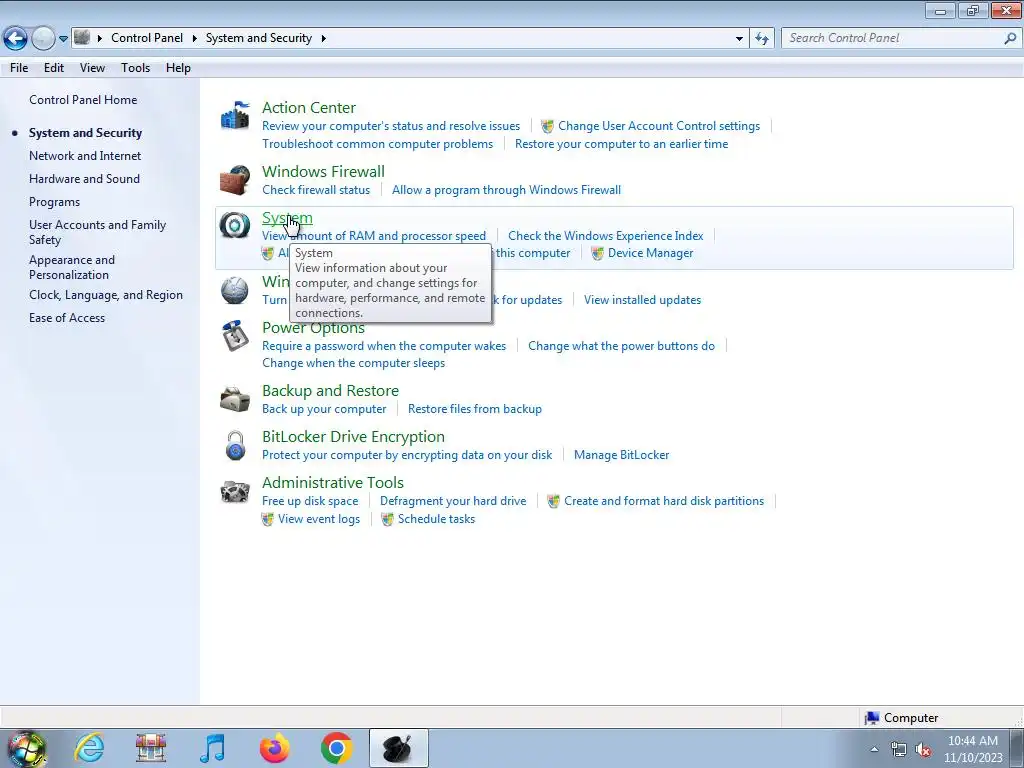The height and width of the screenshot is (768, 1024).
Task: Open the music note taskbar app
Action: [212, 748]
